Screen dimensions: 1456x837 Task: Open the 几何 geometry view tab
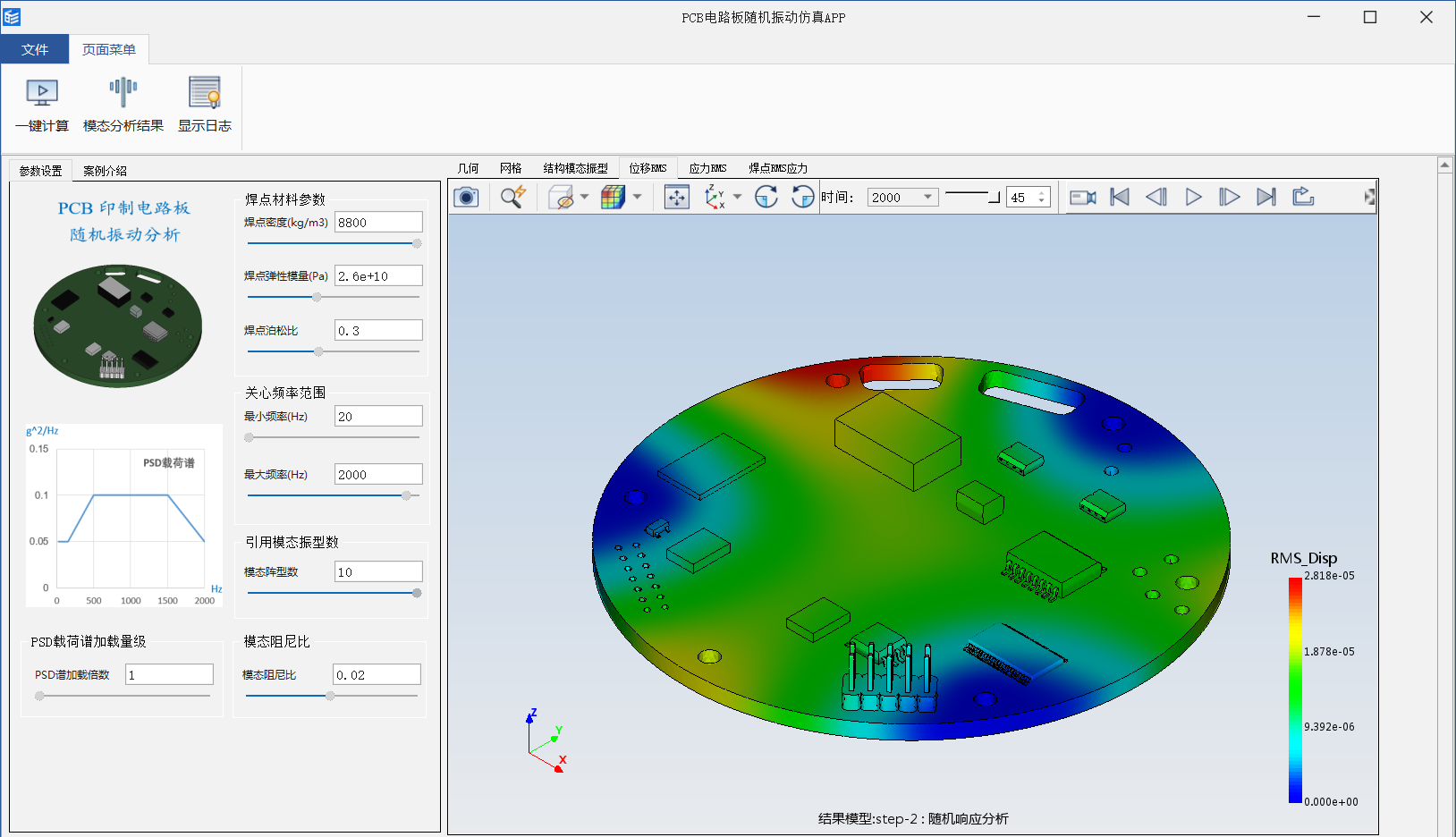pyautogui.click(x=468, y=168)
